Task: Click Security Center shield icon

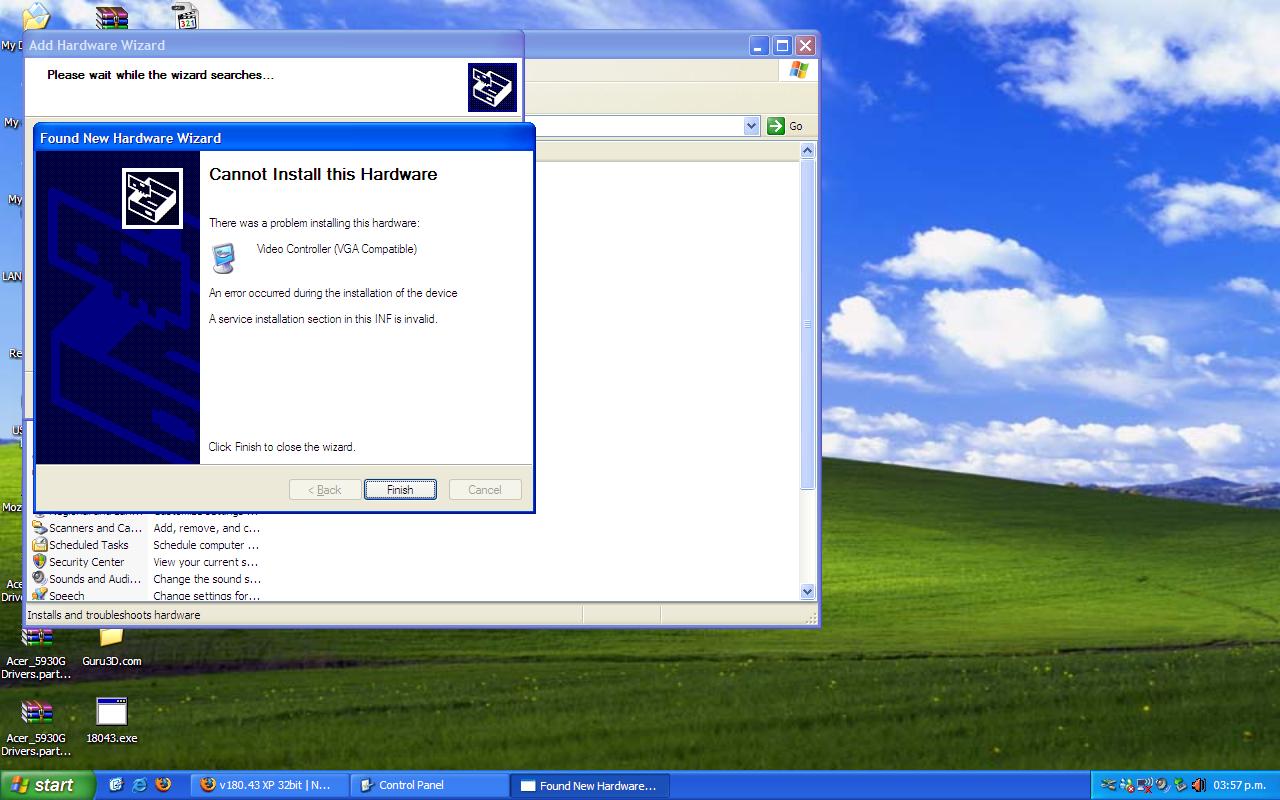Action: pyautogui.click(x=40, y=561)
